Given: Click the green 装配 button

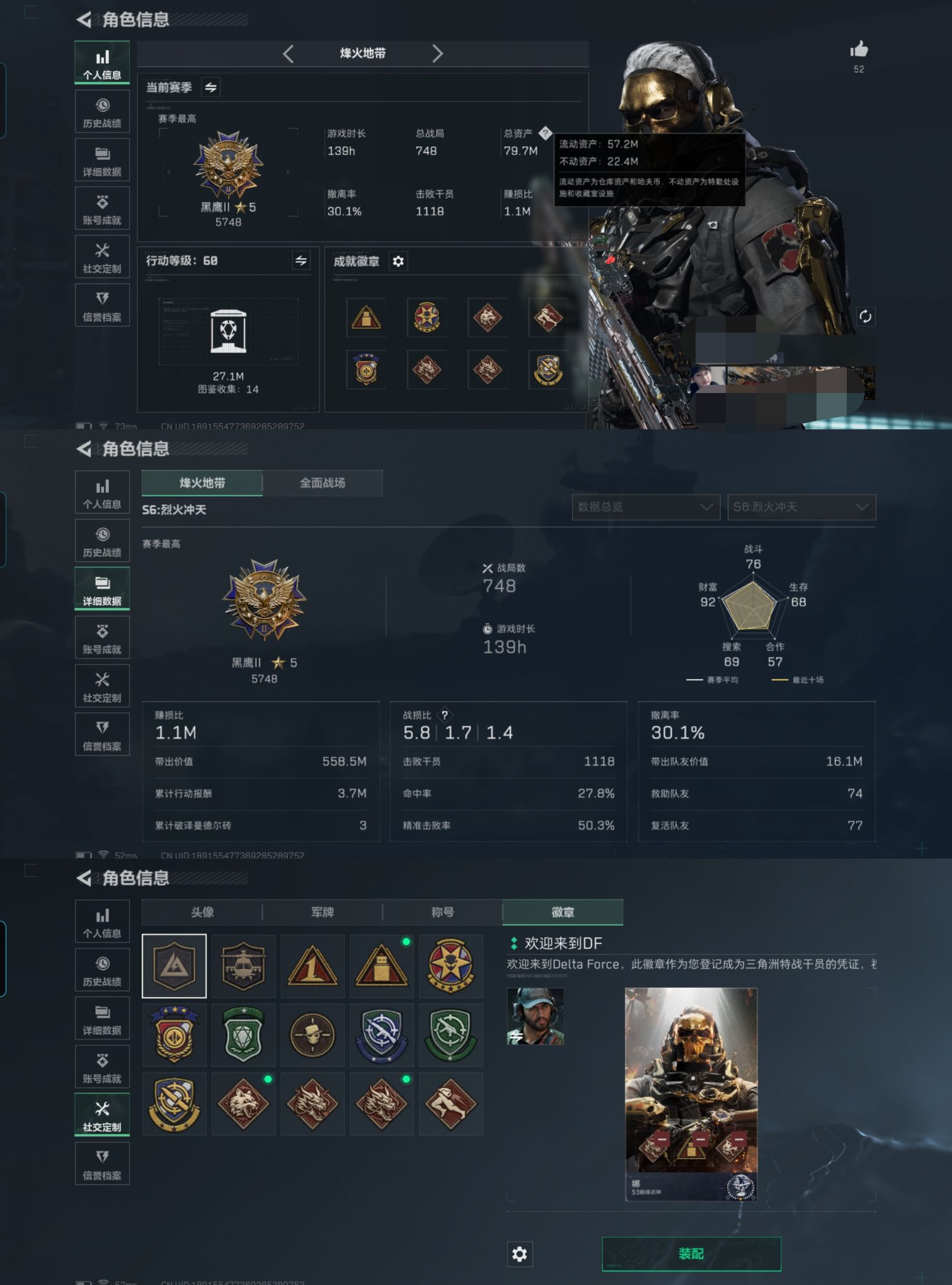Looking at the screenshot, I should [691, 1254].
